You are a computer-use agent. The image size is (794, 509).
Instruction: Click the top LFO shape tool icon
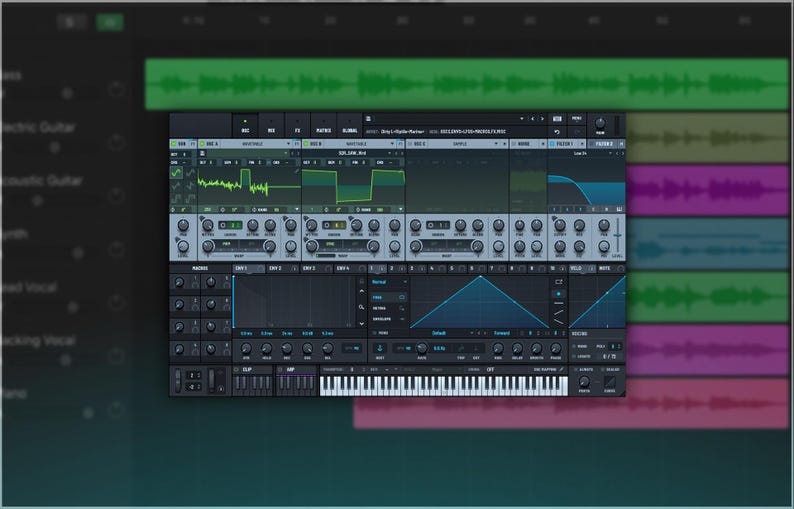click(559, 282)
